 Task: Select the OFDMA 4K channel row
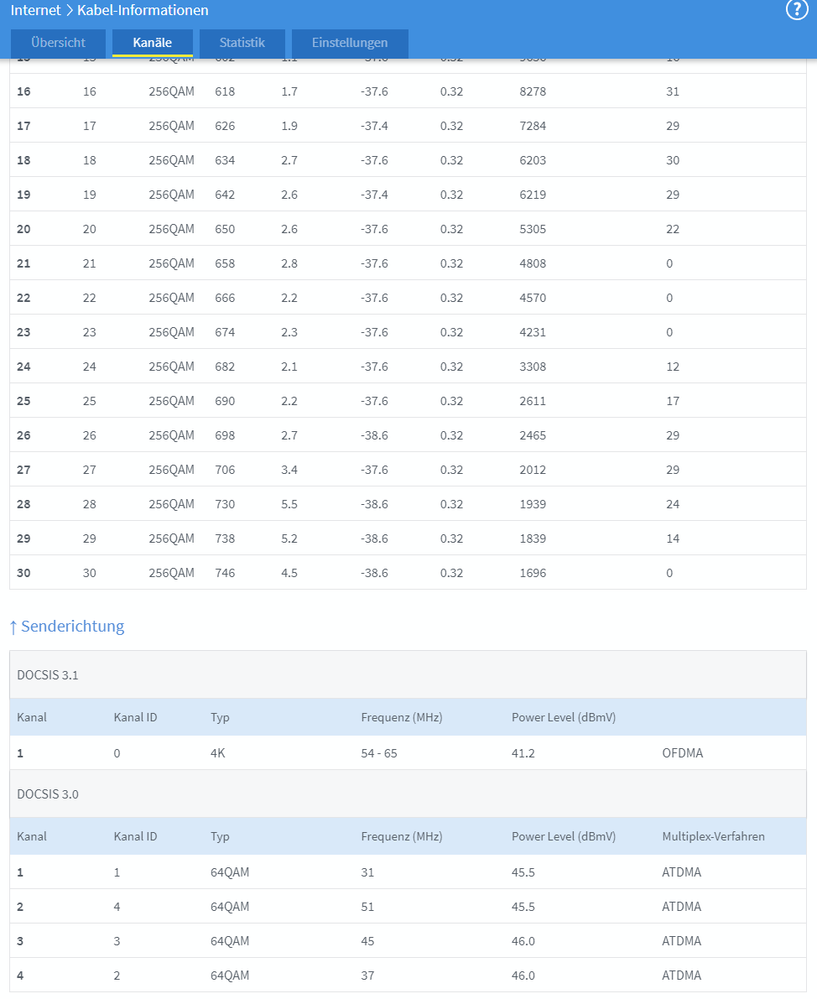(408, 753)
